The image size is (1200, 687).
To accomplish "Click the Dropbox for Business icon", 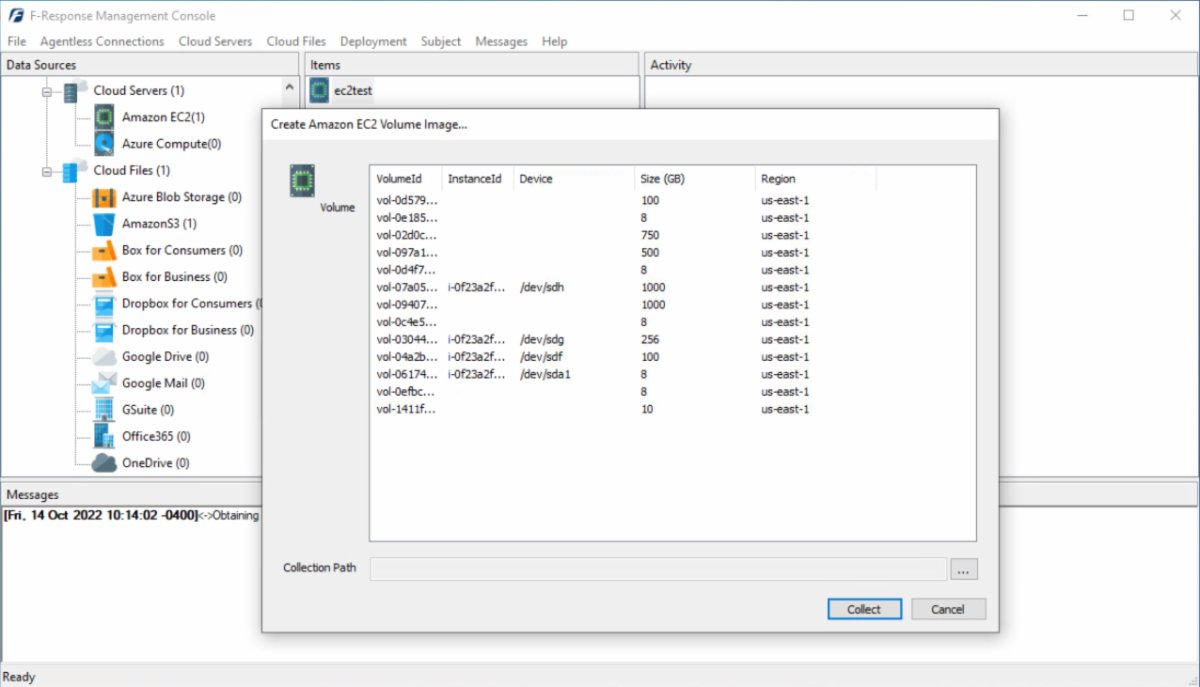I will [104, 330].
